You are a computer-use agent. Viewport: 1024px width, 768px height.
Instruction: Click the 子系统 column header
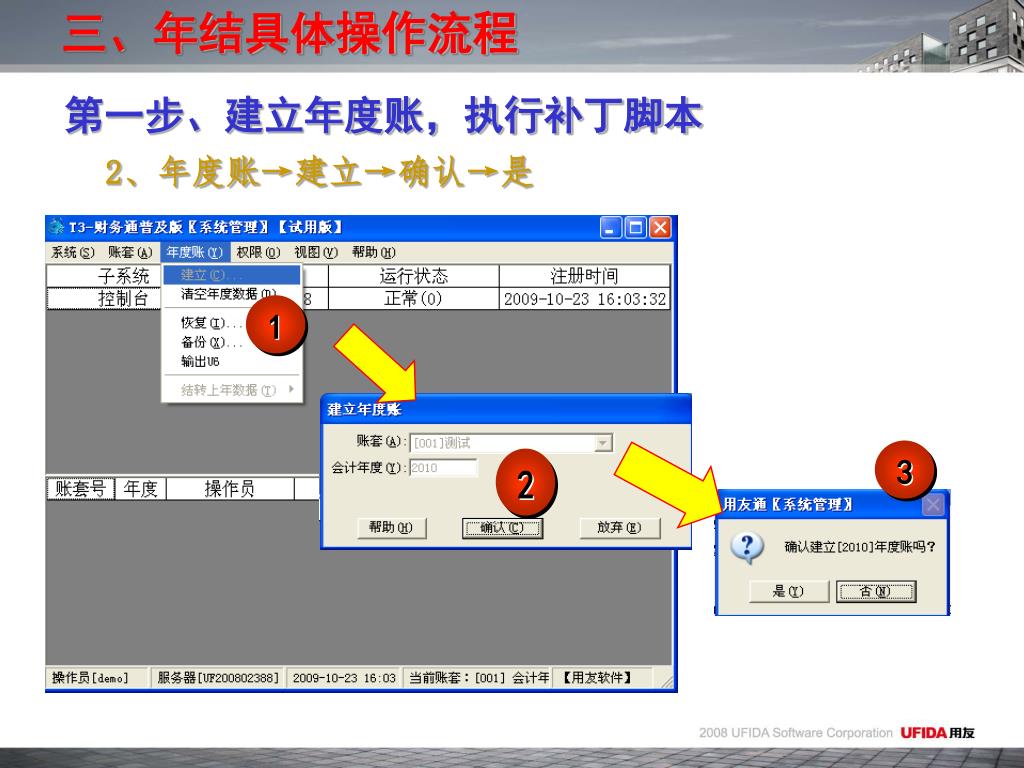[x=104, y=276]
